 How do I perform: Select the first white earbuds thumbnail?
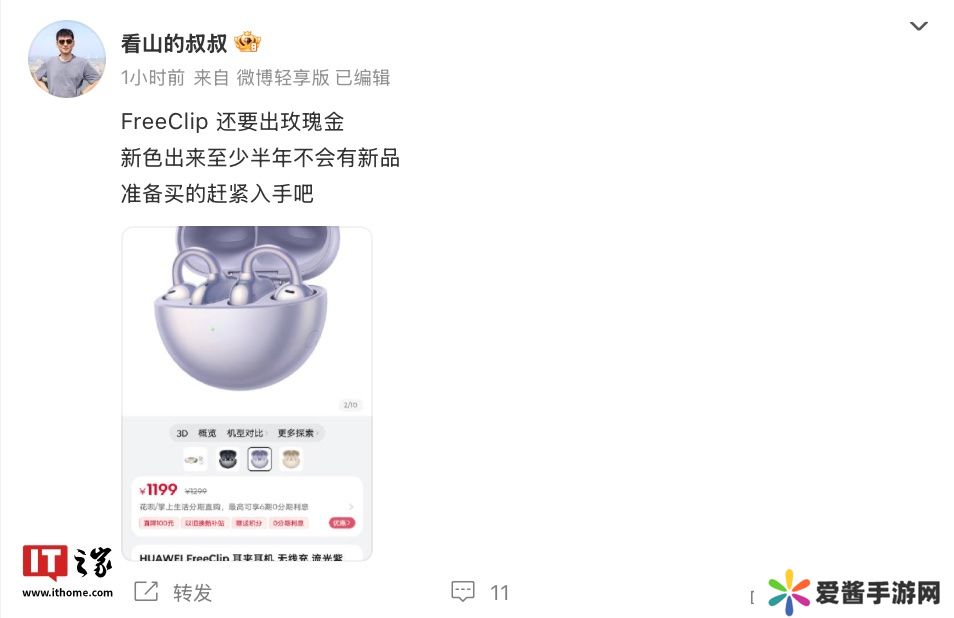point(195,459)
